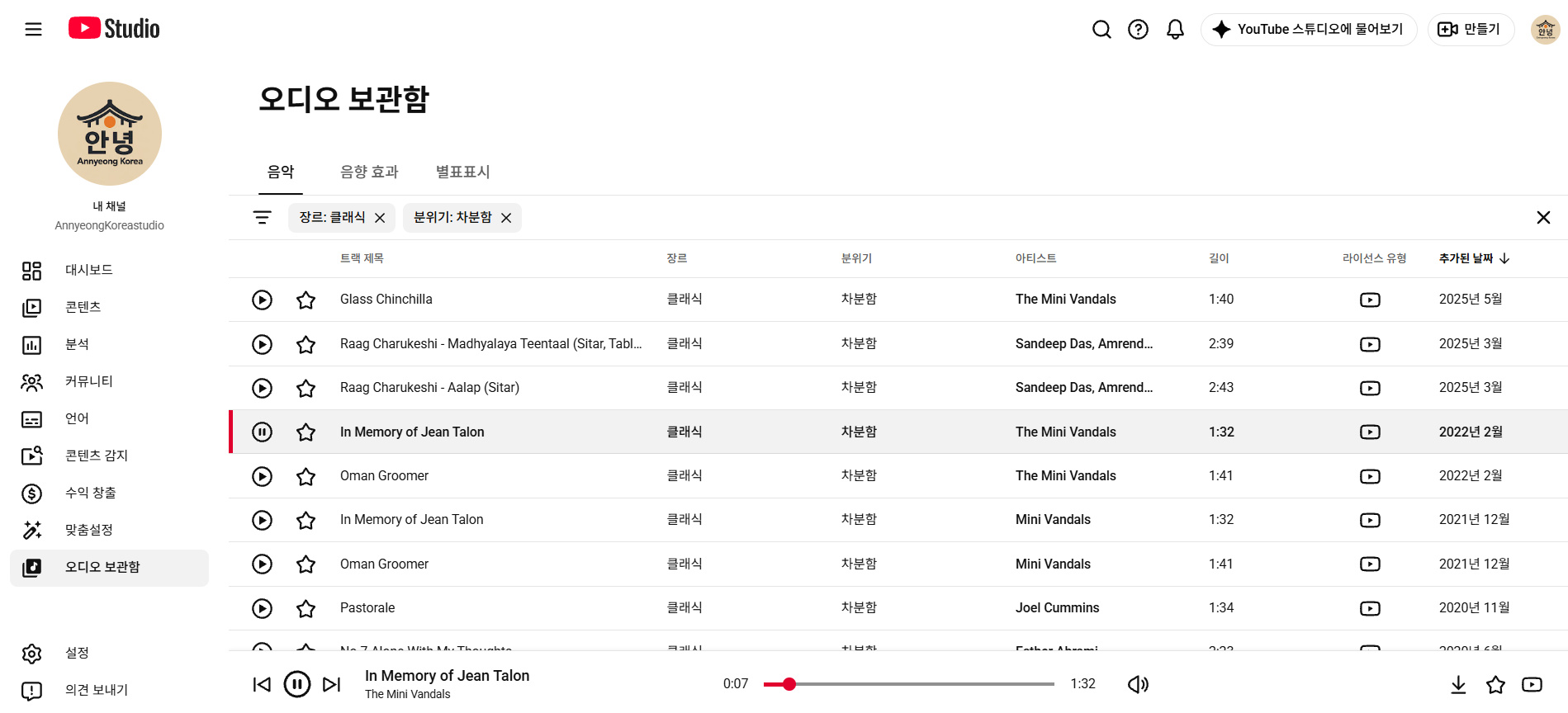1568x713 pixels.
Task: Click the playback progress slider
Action: coord(909,684)
